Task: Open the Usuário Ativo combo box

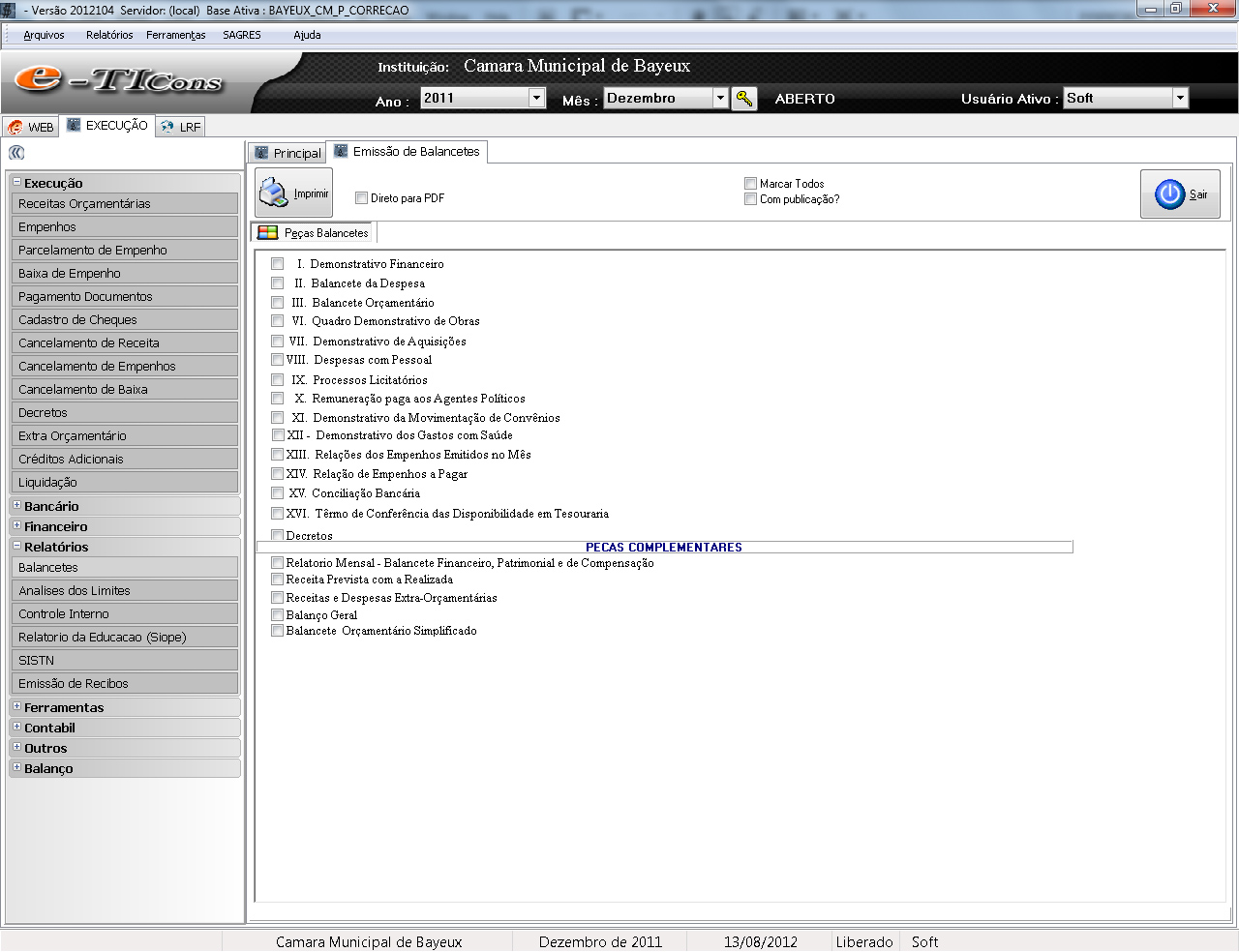Action: tap(1179, 98)
